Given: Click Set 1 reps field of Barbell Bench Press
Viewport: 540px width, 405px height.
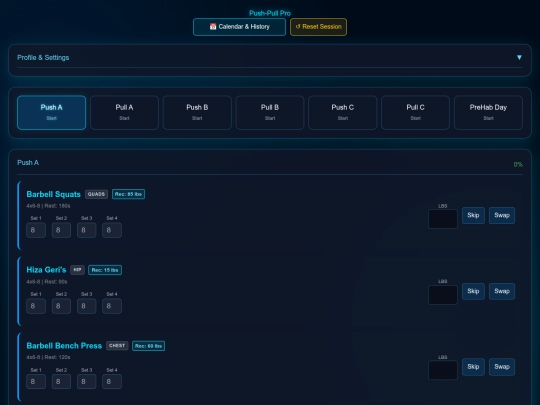Looking at the screenshot, I should tap(36, 382).
